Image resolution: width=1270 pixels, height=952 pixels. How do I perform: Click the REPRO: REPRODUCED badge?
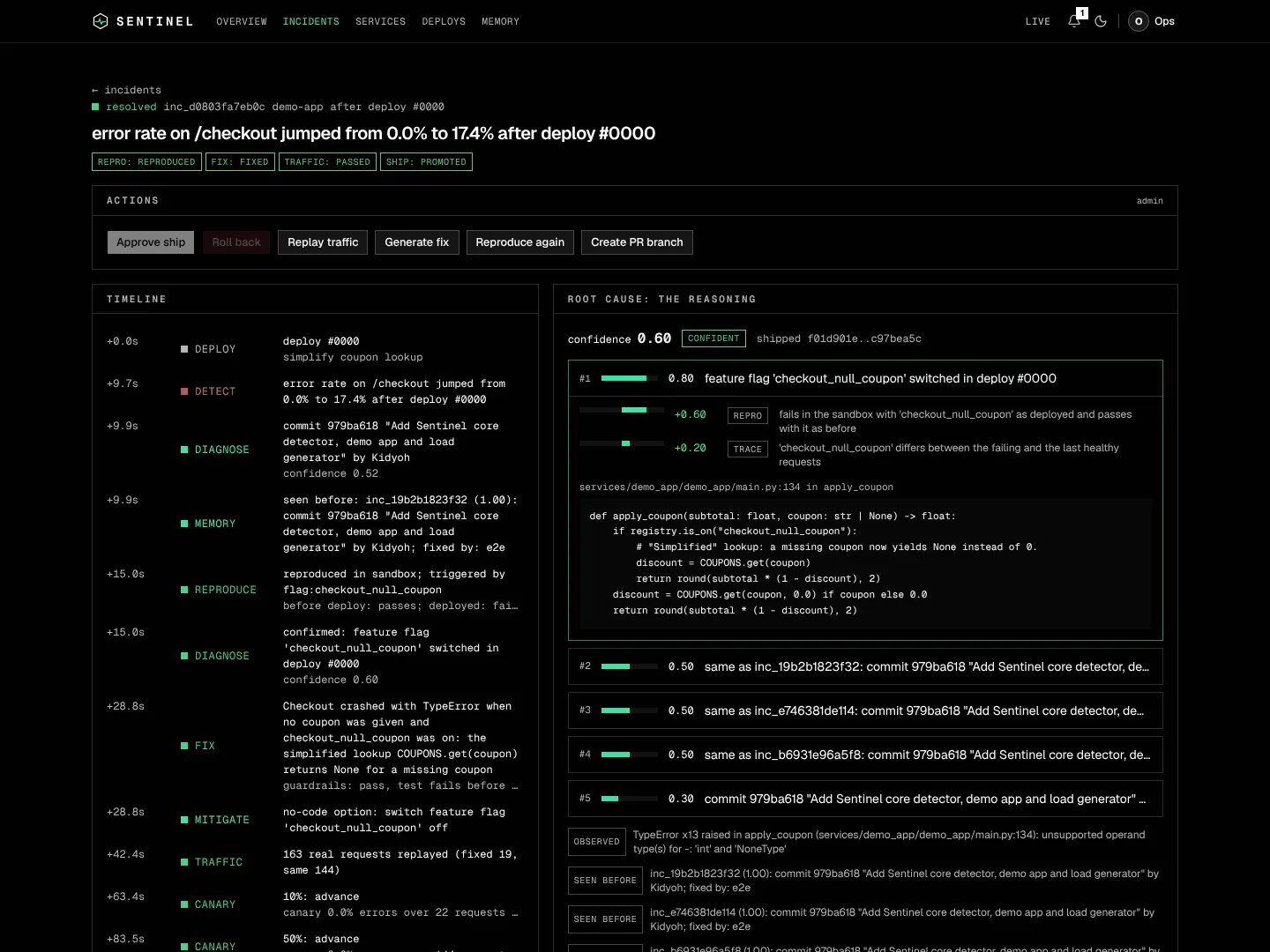pyautogui.click(x=146, y=162)
